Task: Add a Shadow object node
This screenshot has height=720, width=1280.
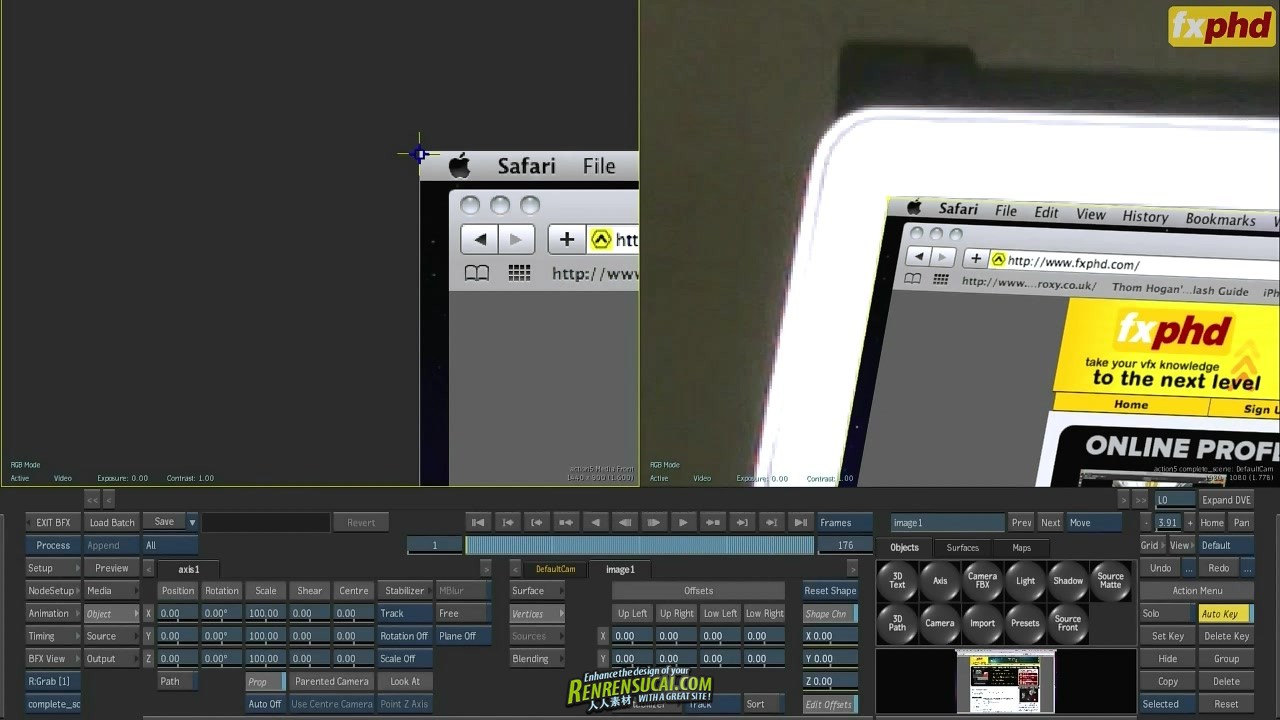Action: tap(1067, 581)
